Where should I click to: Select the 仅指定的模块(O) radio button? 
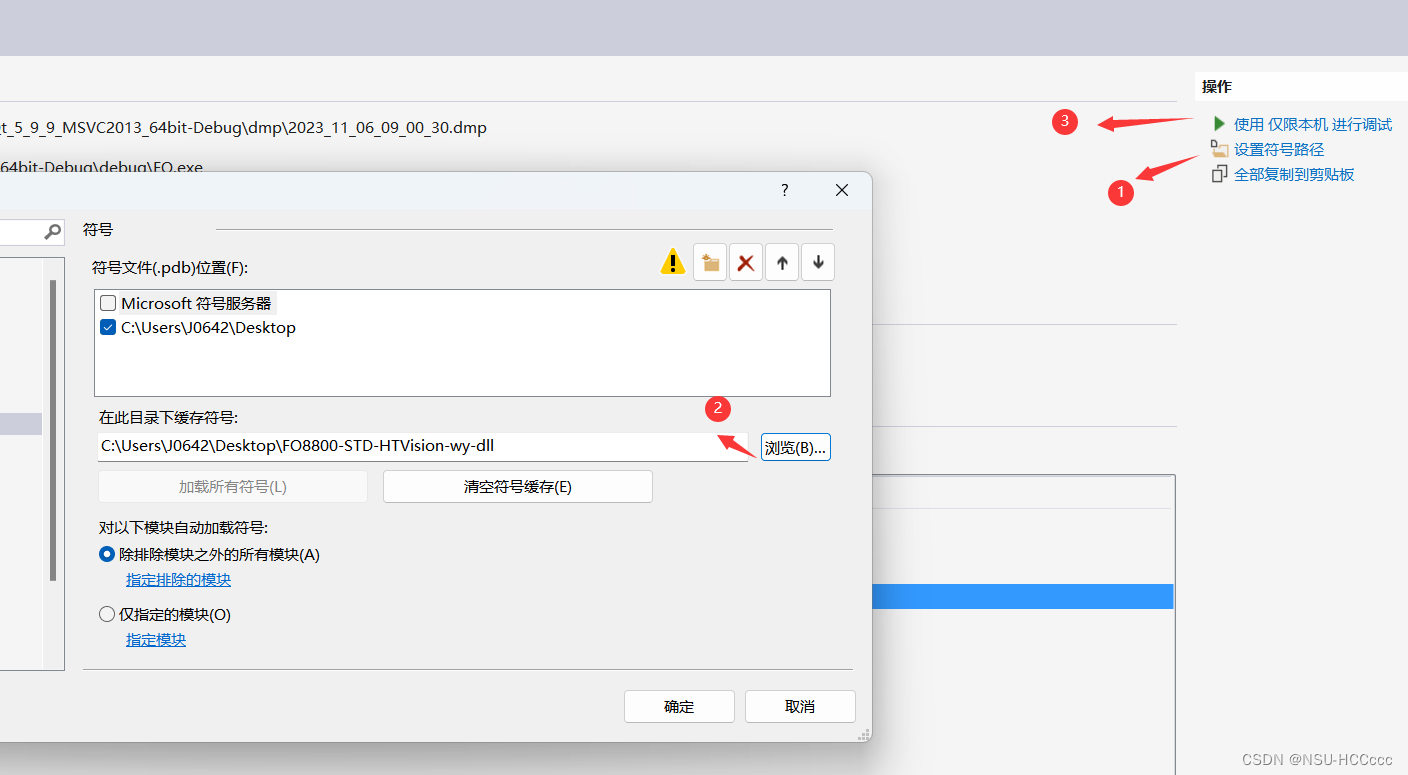point(106,614)
